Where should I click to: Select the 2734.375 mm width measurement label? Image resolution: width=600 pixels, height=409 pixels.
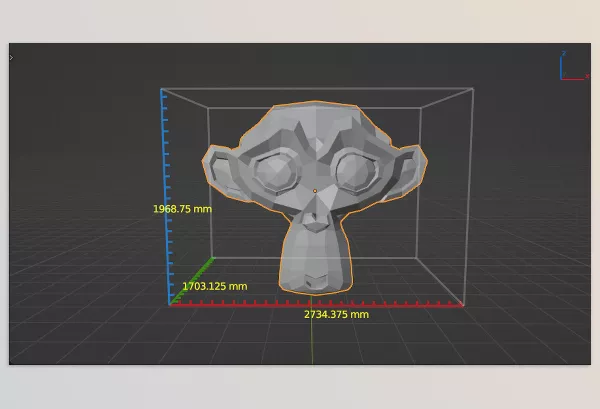tap(336, 314)
